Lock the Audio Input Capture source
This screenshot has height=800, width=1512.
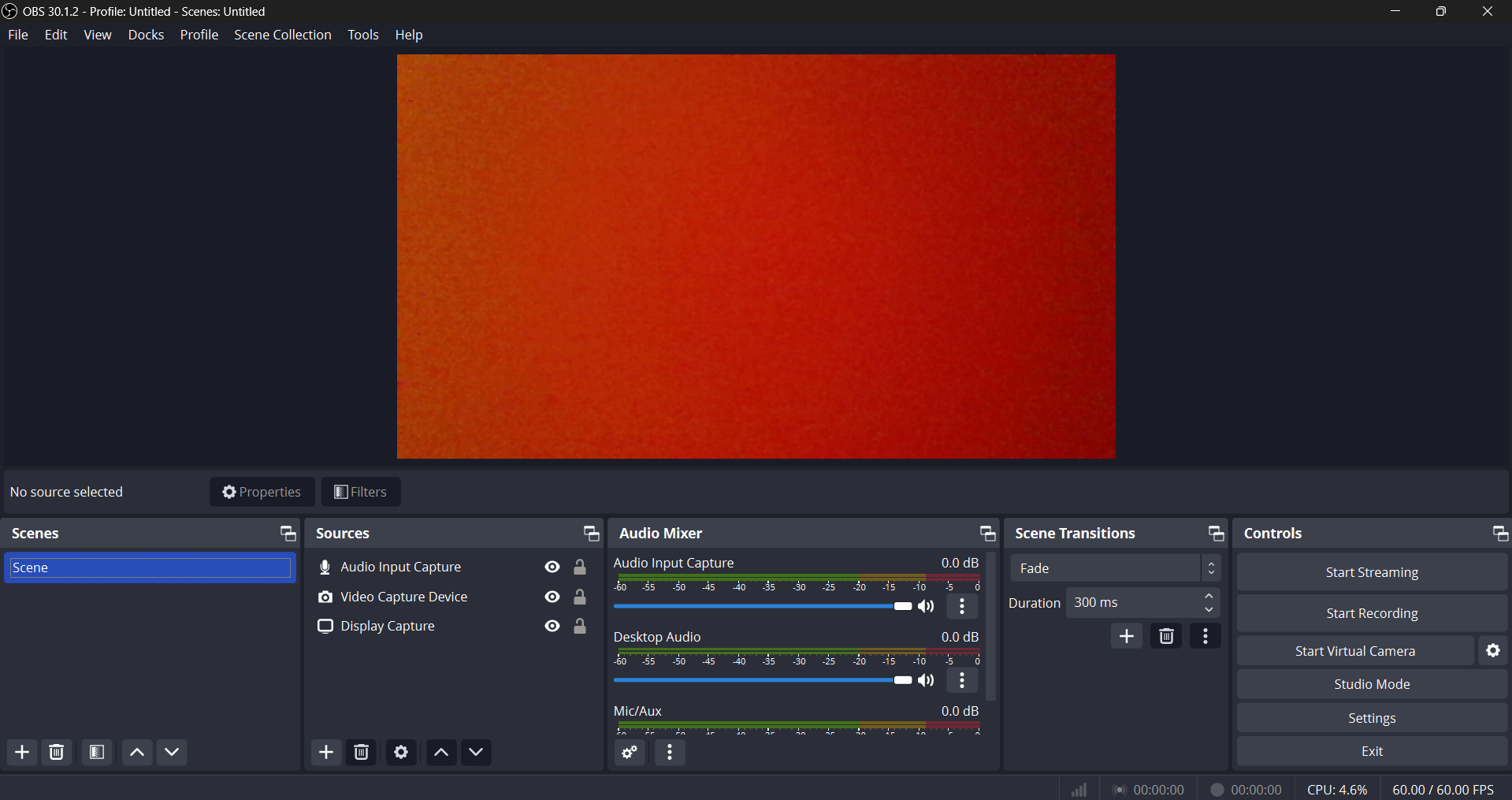tap(580, 567)
